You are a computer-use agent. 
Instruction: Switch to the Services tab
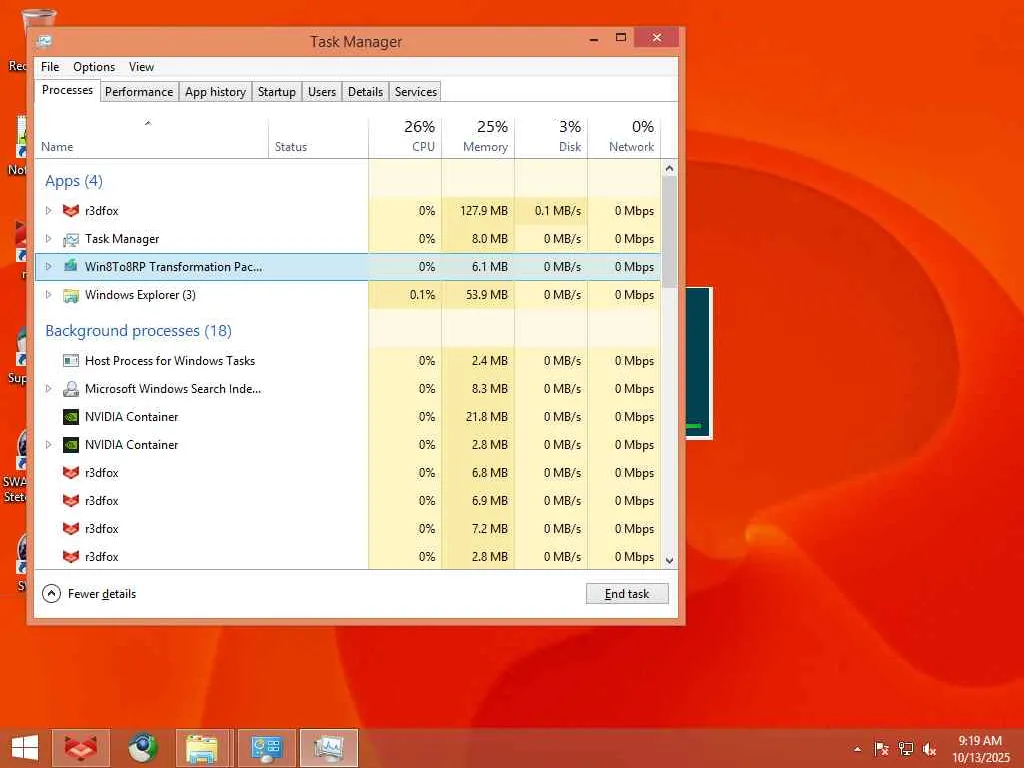415,91
